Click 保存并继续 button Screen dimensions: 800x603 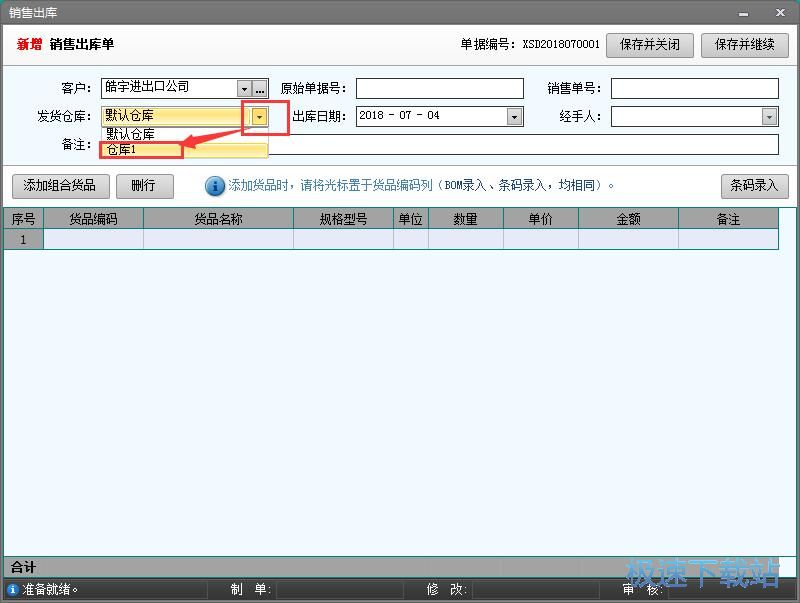(x=745, y=45)
